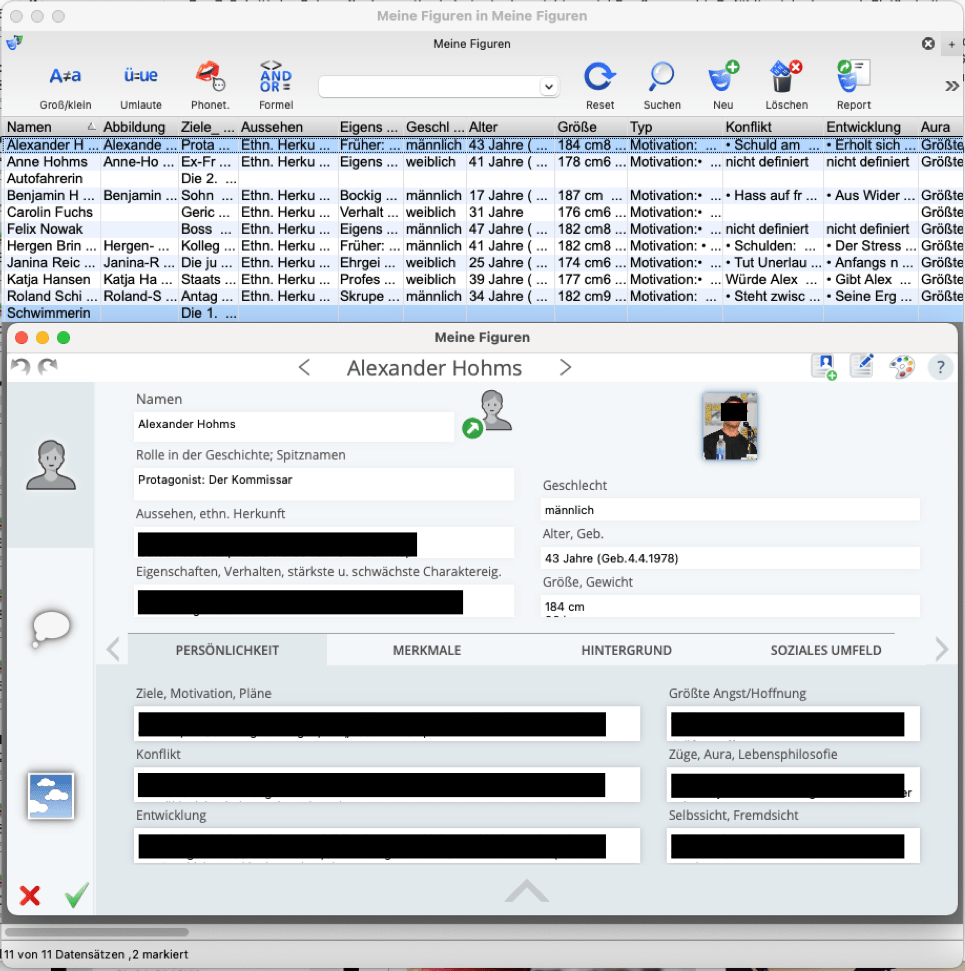965x971 pixels.
Task: Open the color palette icon
Action: [x=901, y=367]
